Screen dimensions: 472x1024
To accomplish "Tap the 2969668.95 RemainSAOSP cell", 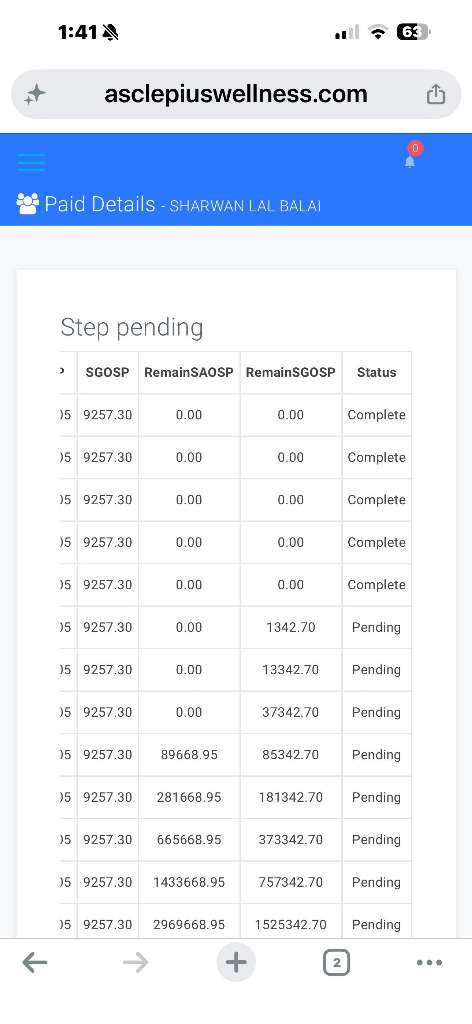I will click(x=189, y=924).
